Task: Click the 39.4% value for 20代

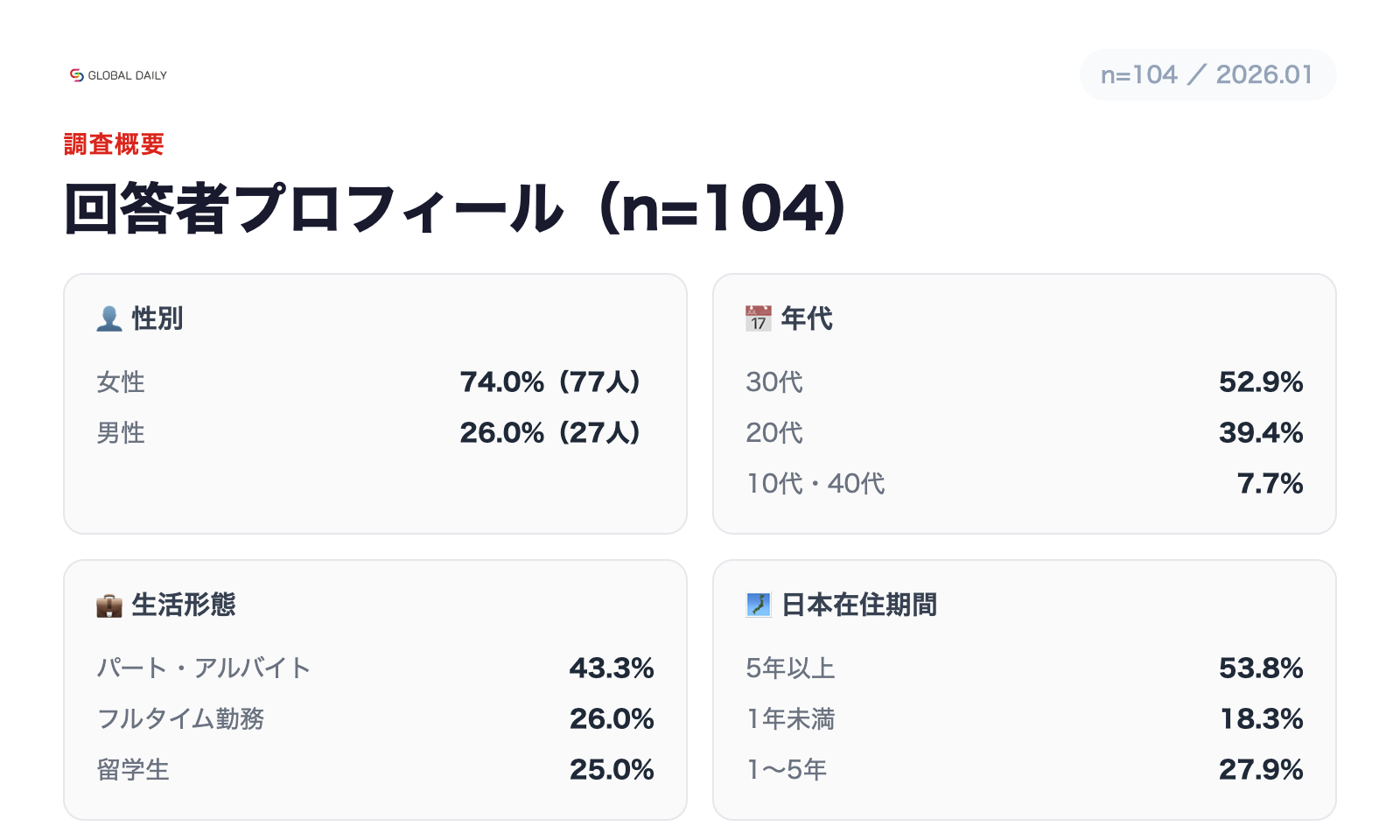Action: pos(1261,433)
